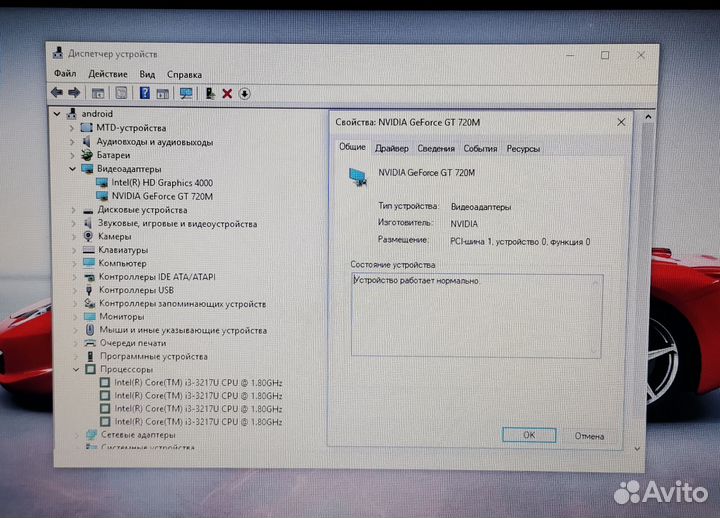This screenshot has height=518, width=720.
Task: Collapse the Процессоры category
Action: coord(72,369)
